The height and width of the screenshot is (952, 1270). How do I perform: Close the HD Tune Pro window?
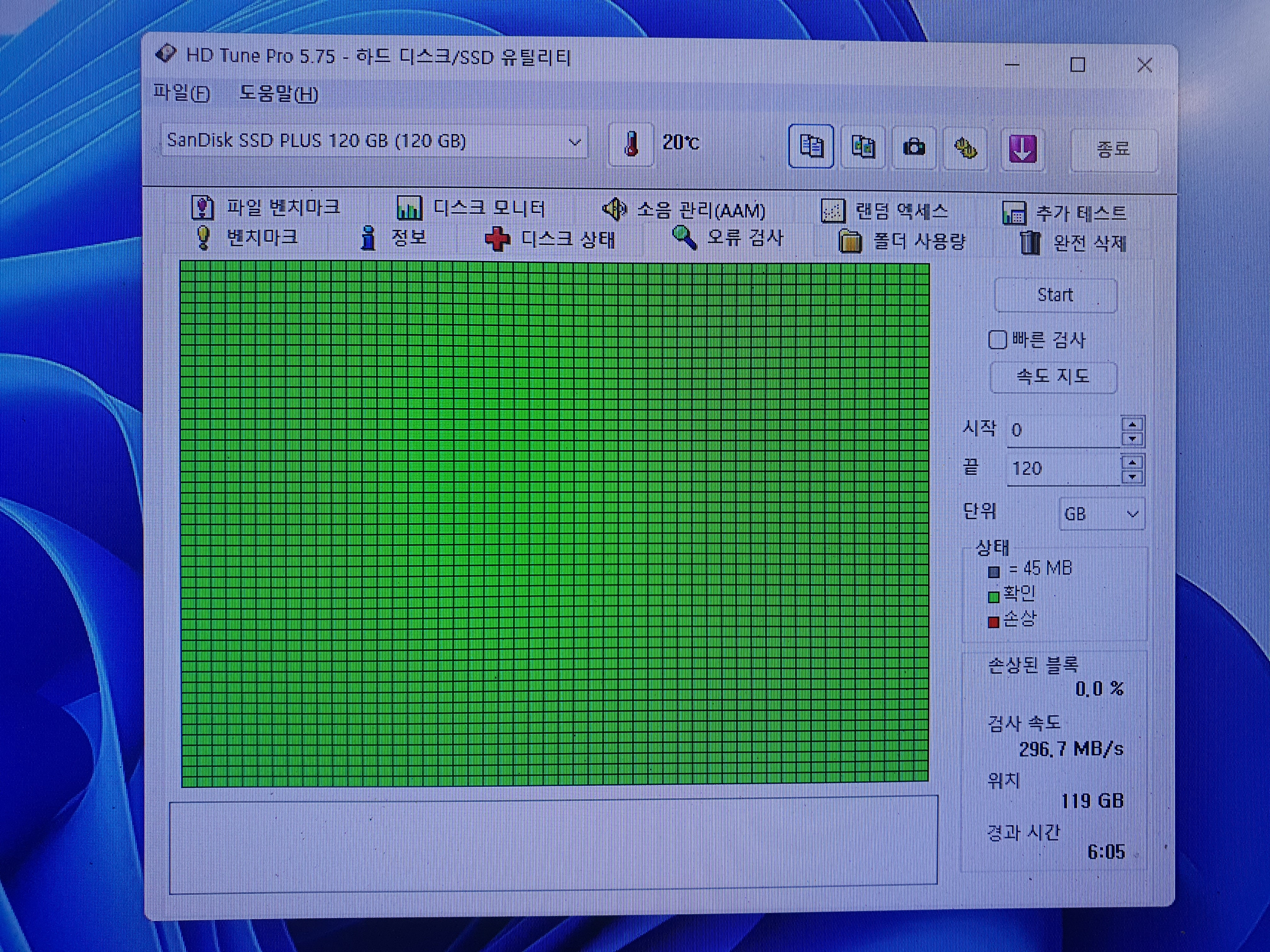(1144, 65)
